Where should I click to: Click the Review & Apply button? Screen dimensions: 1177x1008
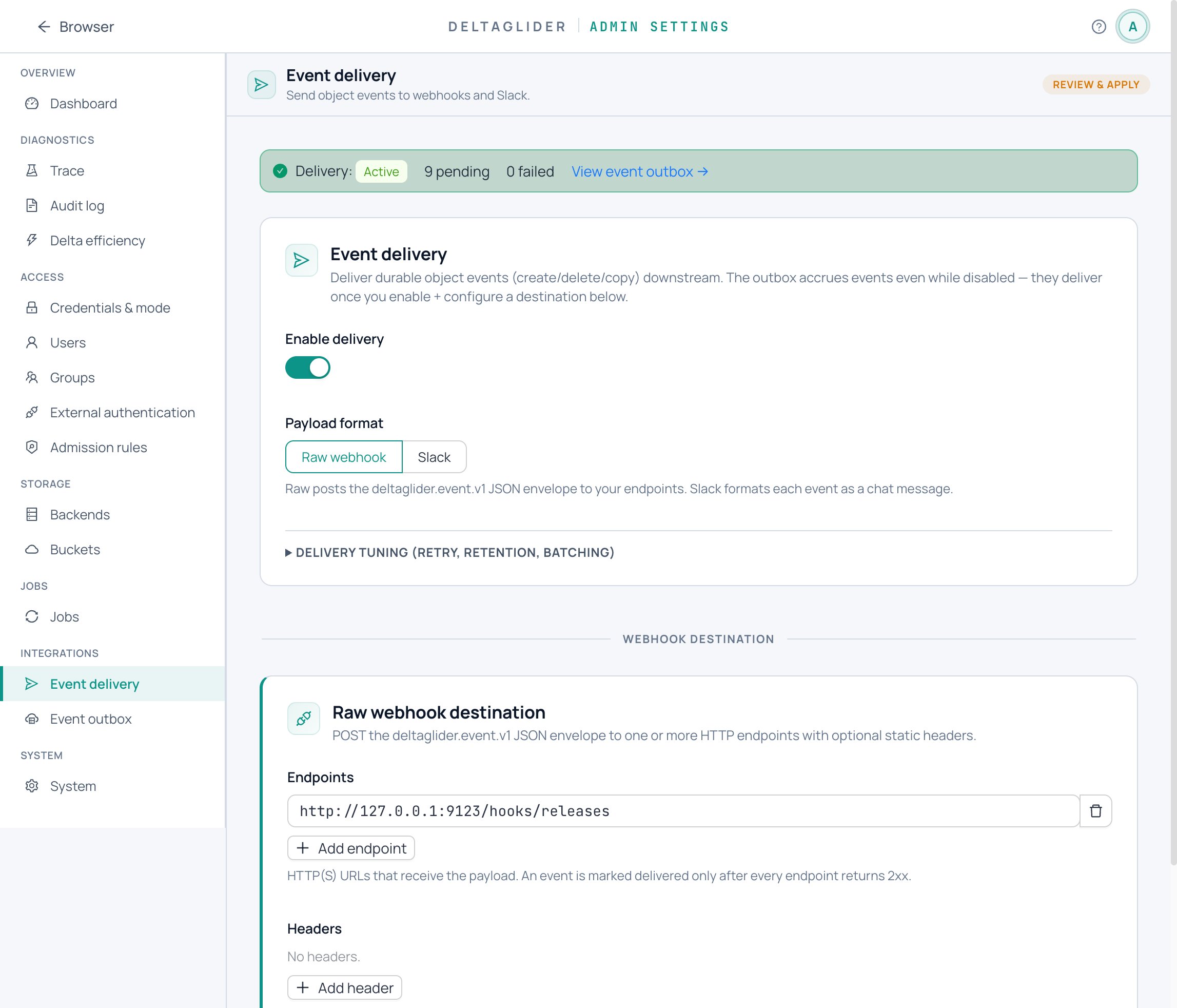[x=1096, y=85]
